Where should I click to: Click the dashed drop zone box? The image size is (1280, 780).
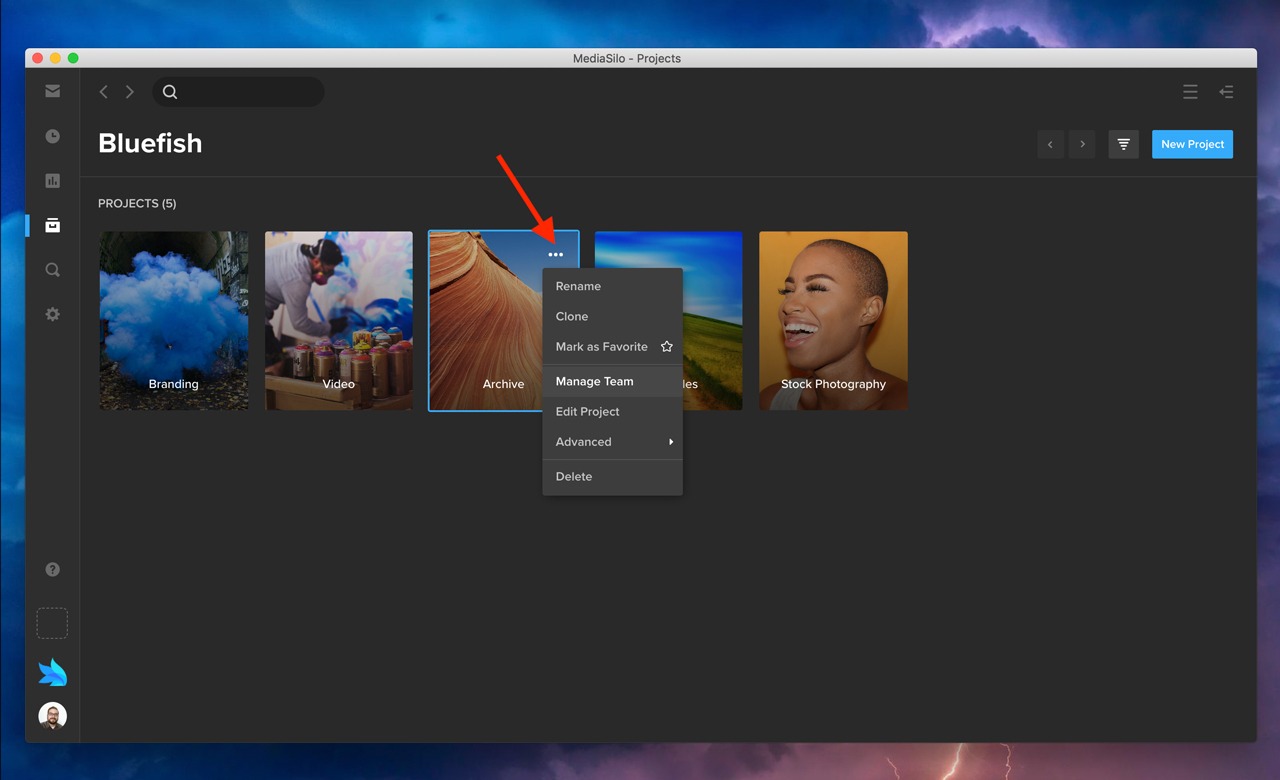click(52, 623)
